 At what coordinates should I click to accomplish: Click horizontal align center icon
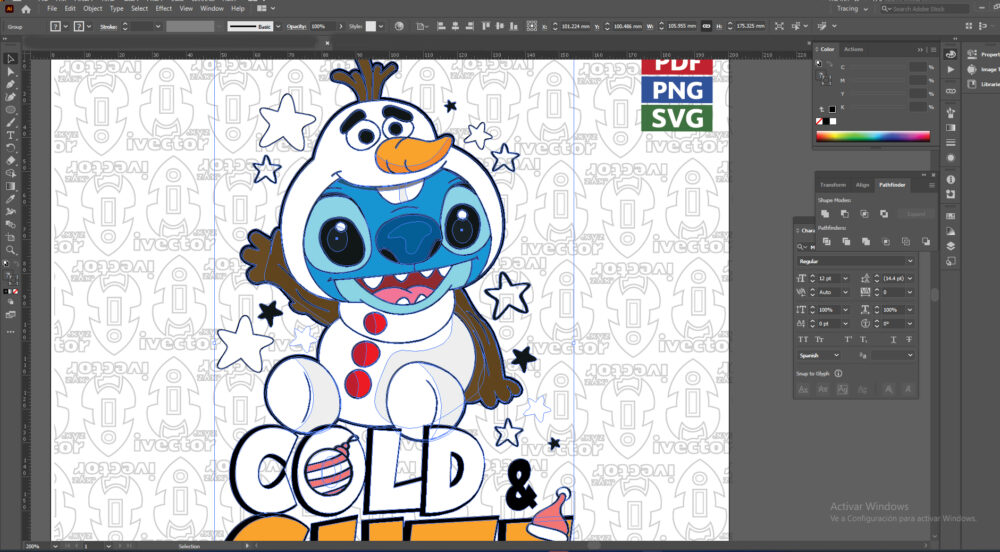455,26
